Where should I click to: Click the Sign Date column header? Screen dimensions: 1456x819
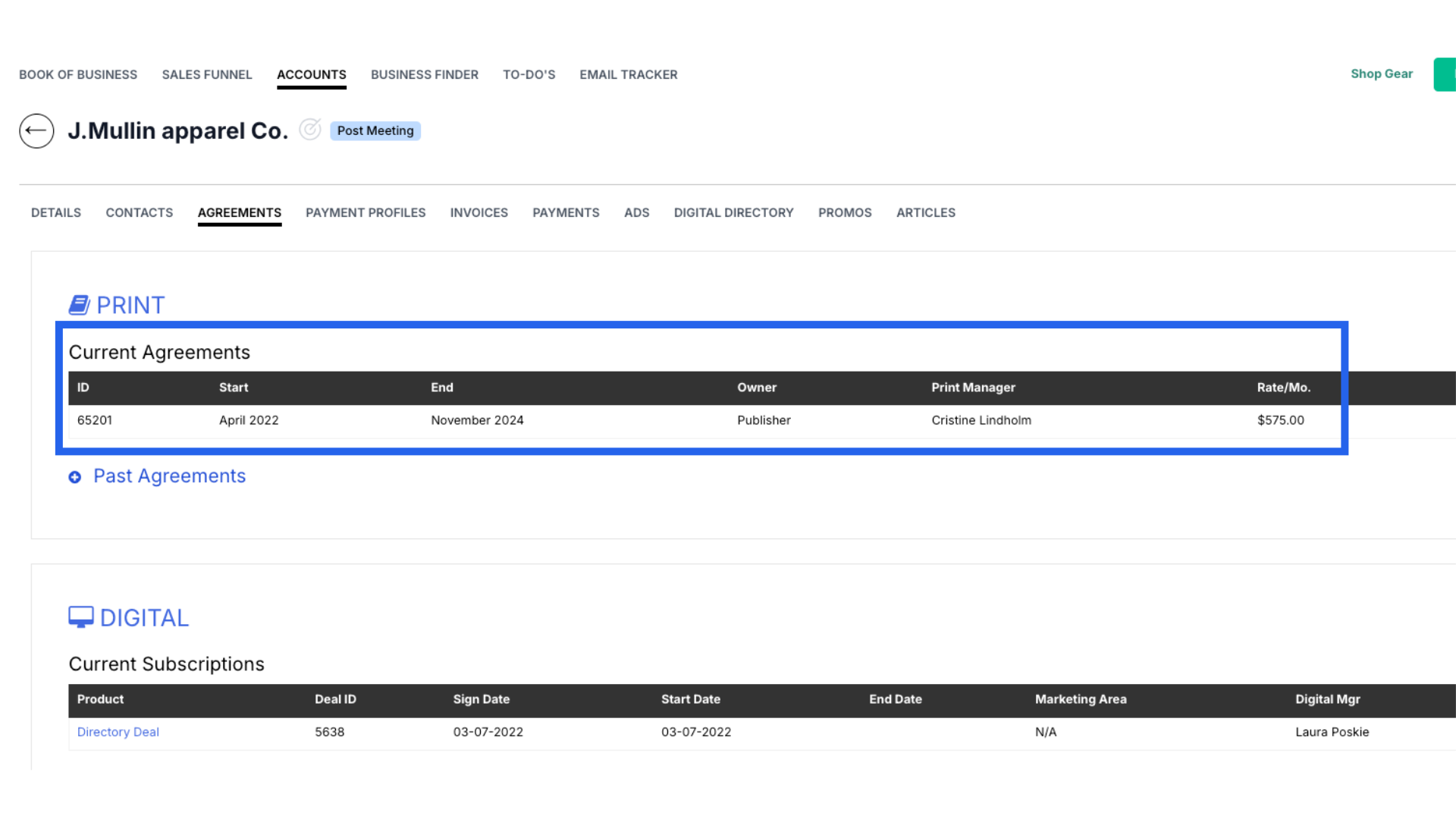tap(482, 699)
